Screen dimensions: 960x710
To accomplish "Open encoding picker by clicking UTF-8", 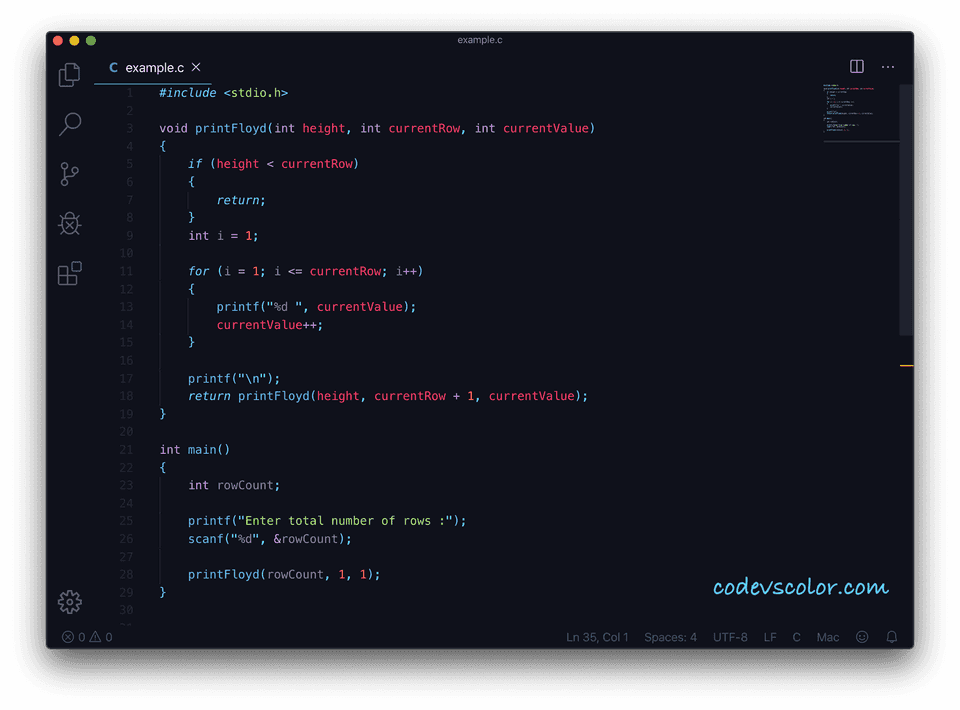I will coord(730,637).
